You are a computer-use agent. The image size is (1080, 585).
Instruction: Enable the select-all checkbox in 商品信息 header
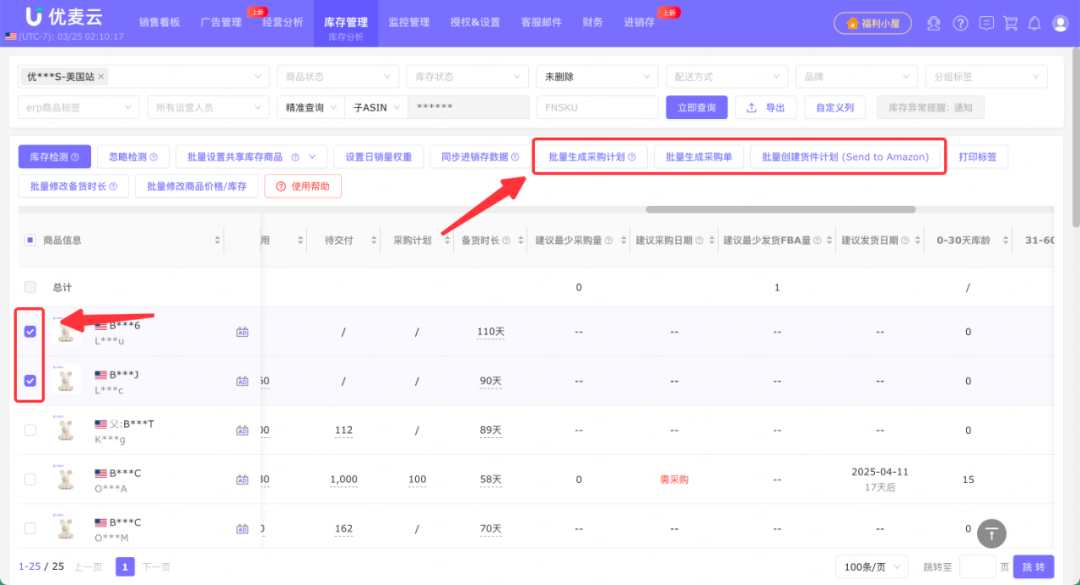tap(29, 240)
